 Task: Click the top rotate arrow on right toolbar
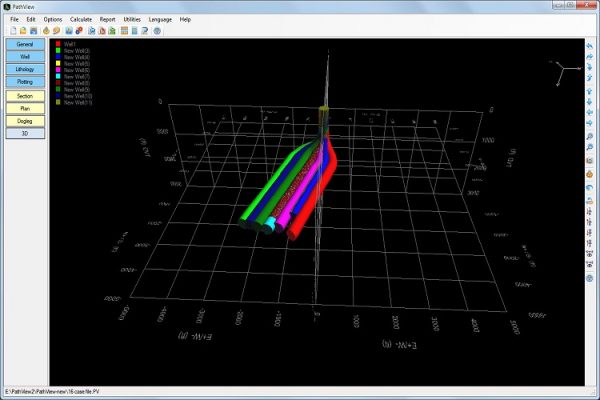point(590,46)
